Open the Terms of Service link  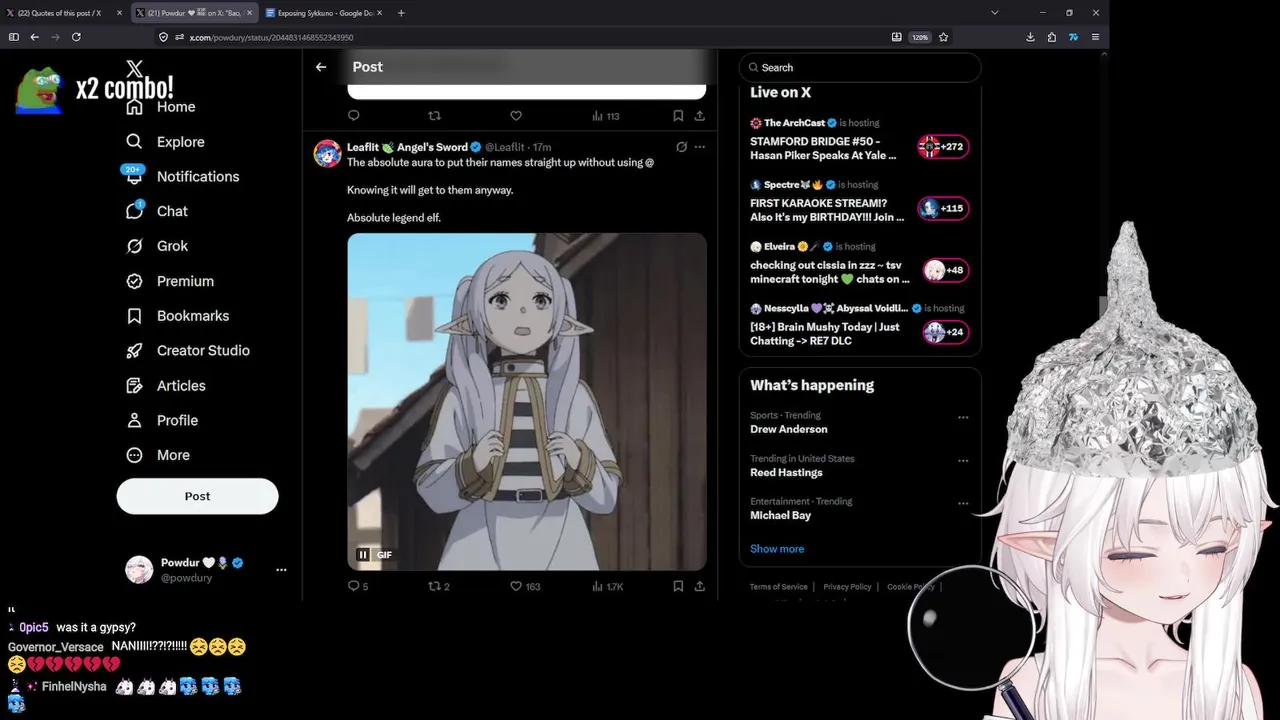[x=778, y=587]
